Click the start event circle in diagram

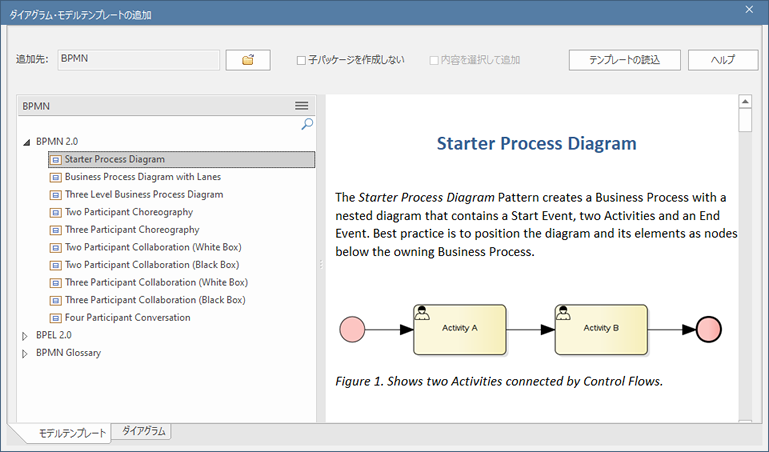pyautogui.click(x=352, y=329)
